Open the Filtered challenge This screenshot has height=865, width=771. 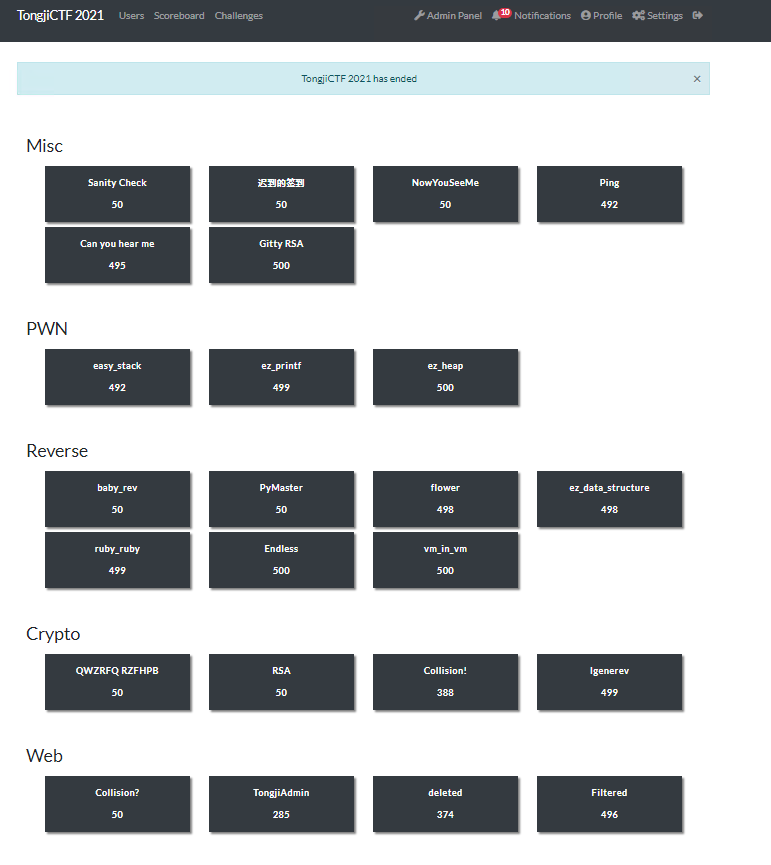[609, 804]
